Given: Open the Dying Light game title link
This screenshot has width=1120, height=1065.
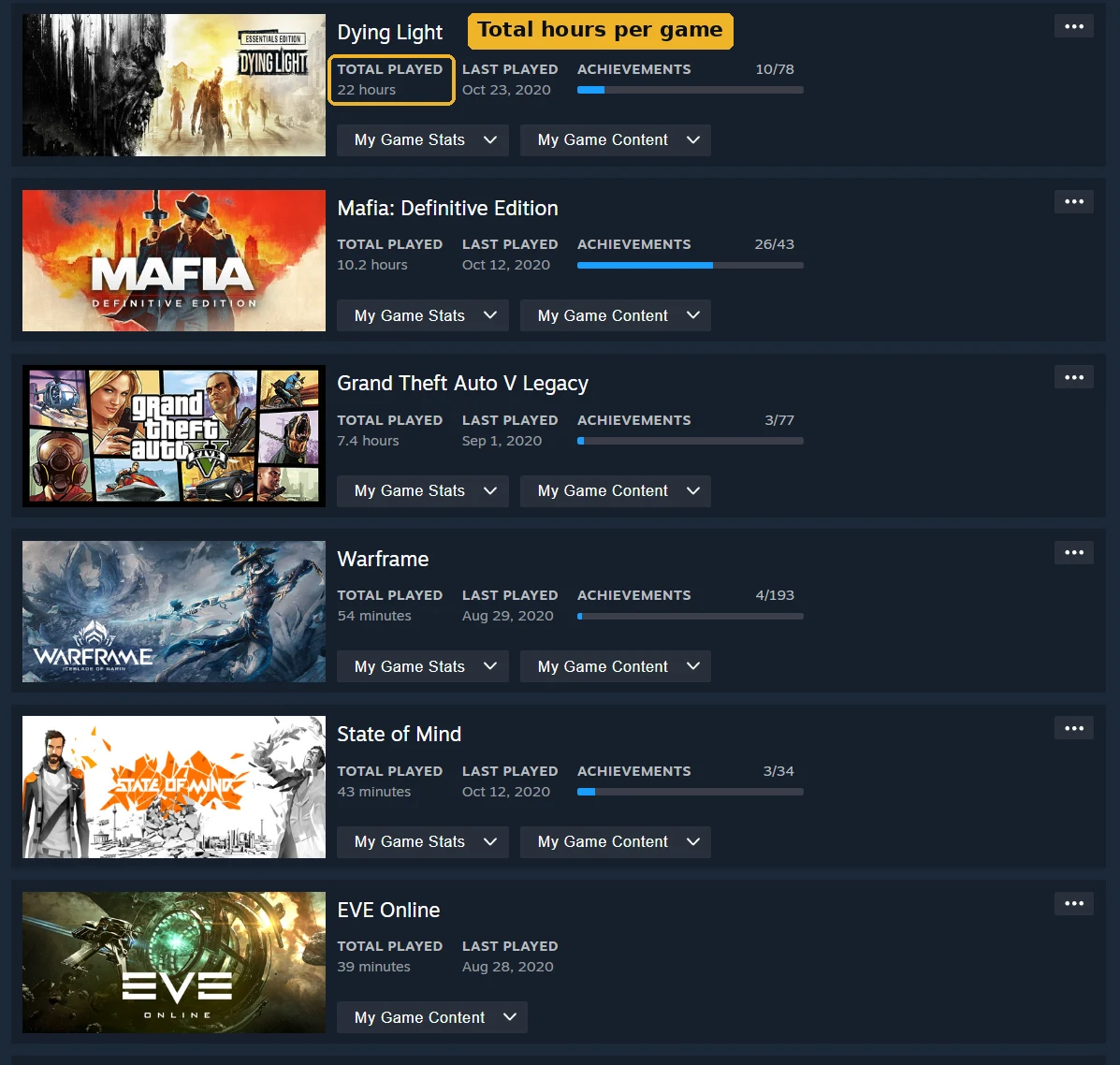Looking at the screenshot, I should pos(390,32).
